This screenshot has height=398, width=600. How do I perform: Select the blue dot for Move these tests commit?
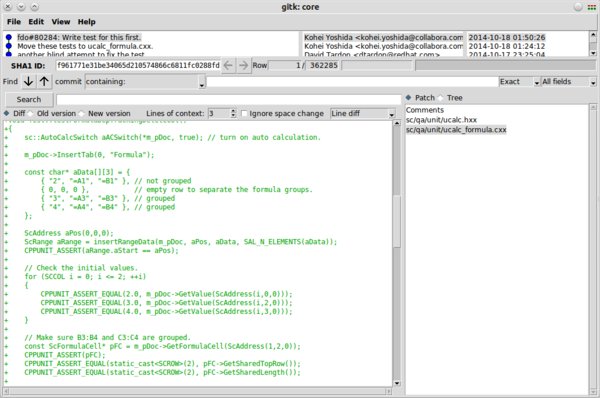[x=8, y=46]
